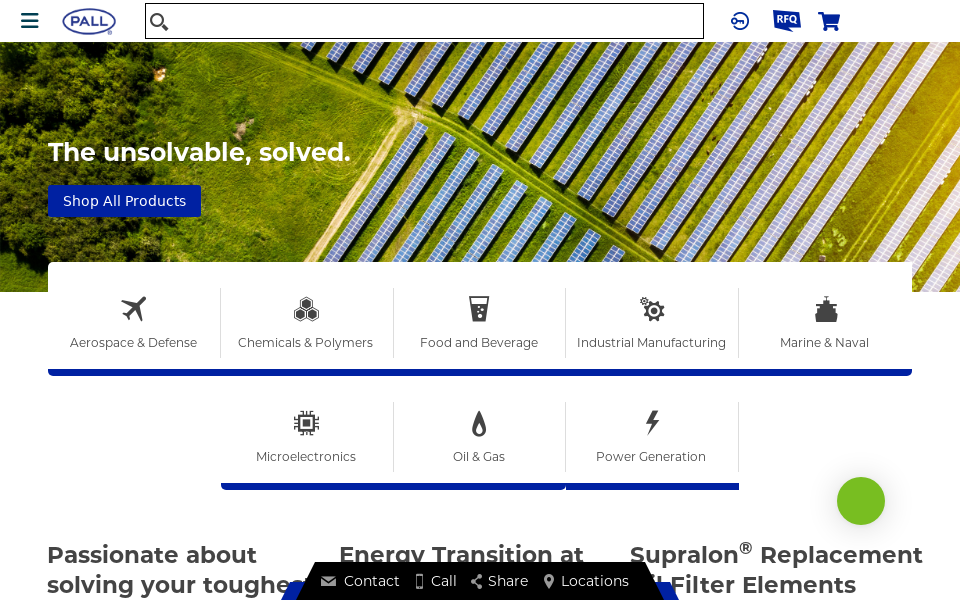Select the Oil & Gas droplet icon
This screenshot has height=600, width=960.
[479, 423]
